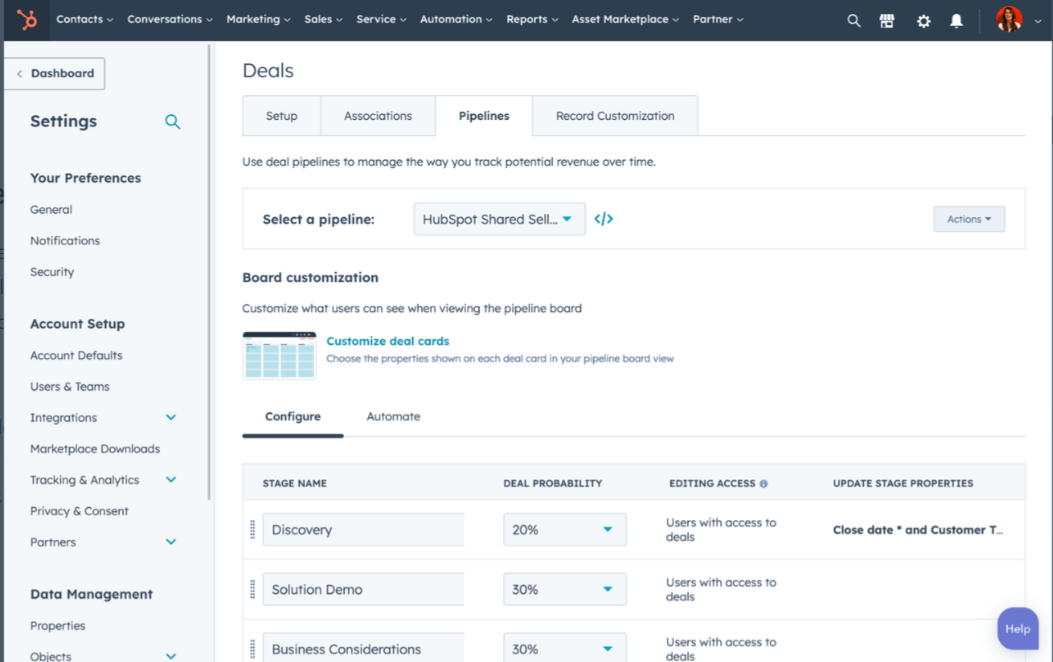The height and width of the screenshot is (662, 1053).
Task: Open the Marketing menu
Action: [259, 19]
